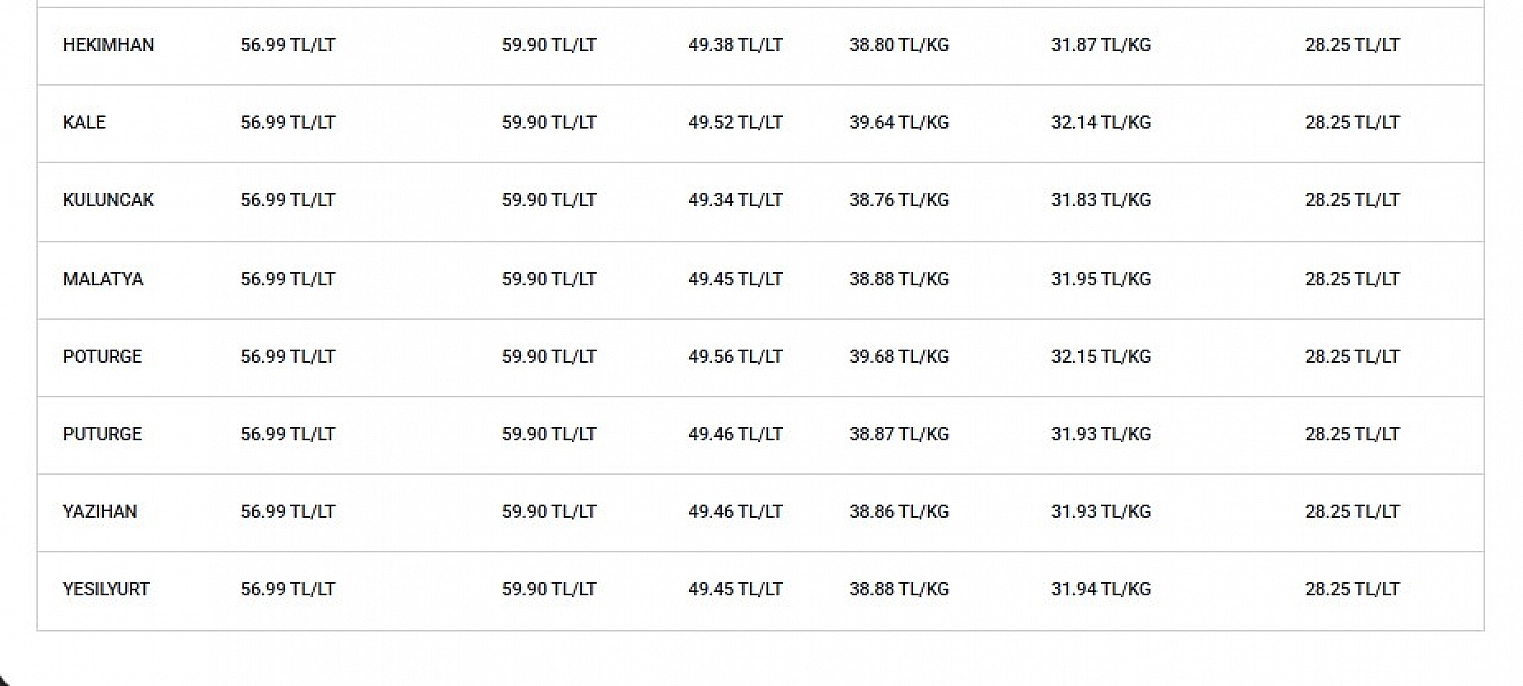Select MALATYA's 56.99 TL/LT price cell

coord(288,279)
